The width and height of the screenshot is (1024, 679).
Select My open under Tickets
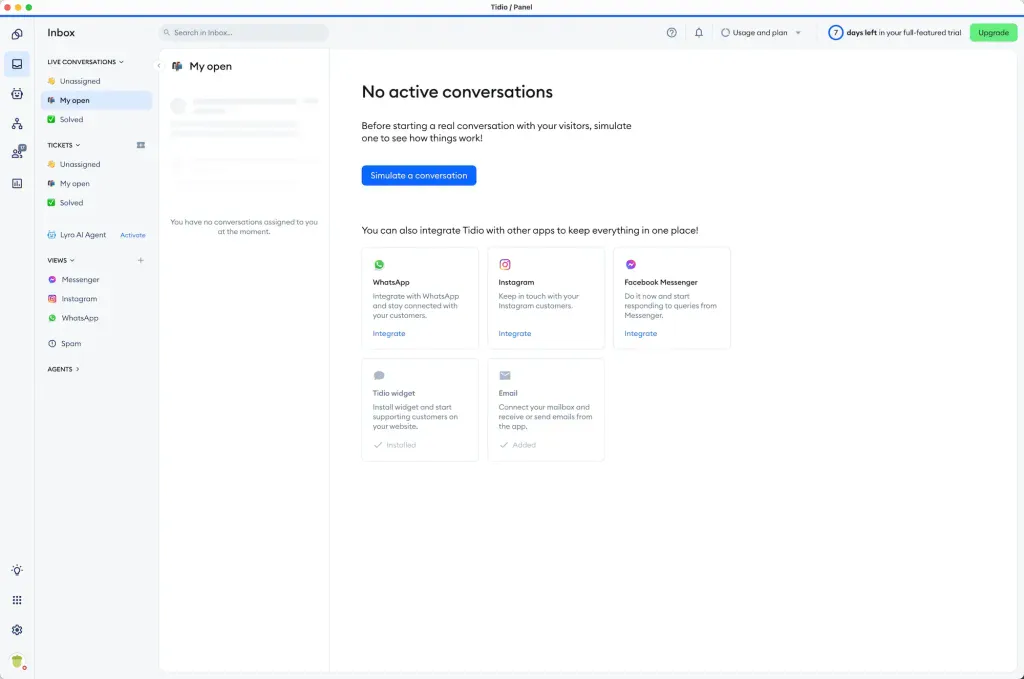pyautogui.click(x=97, y=183)
